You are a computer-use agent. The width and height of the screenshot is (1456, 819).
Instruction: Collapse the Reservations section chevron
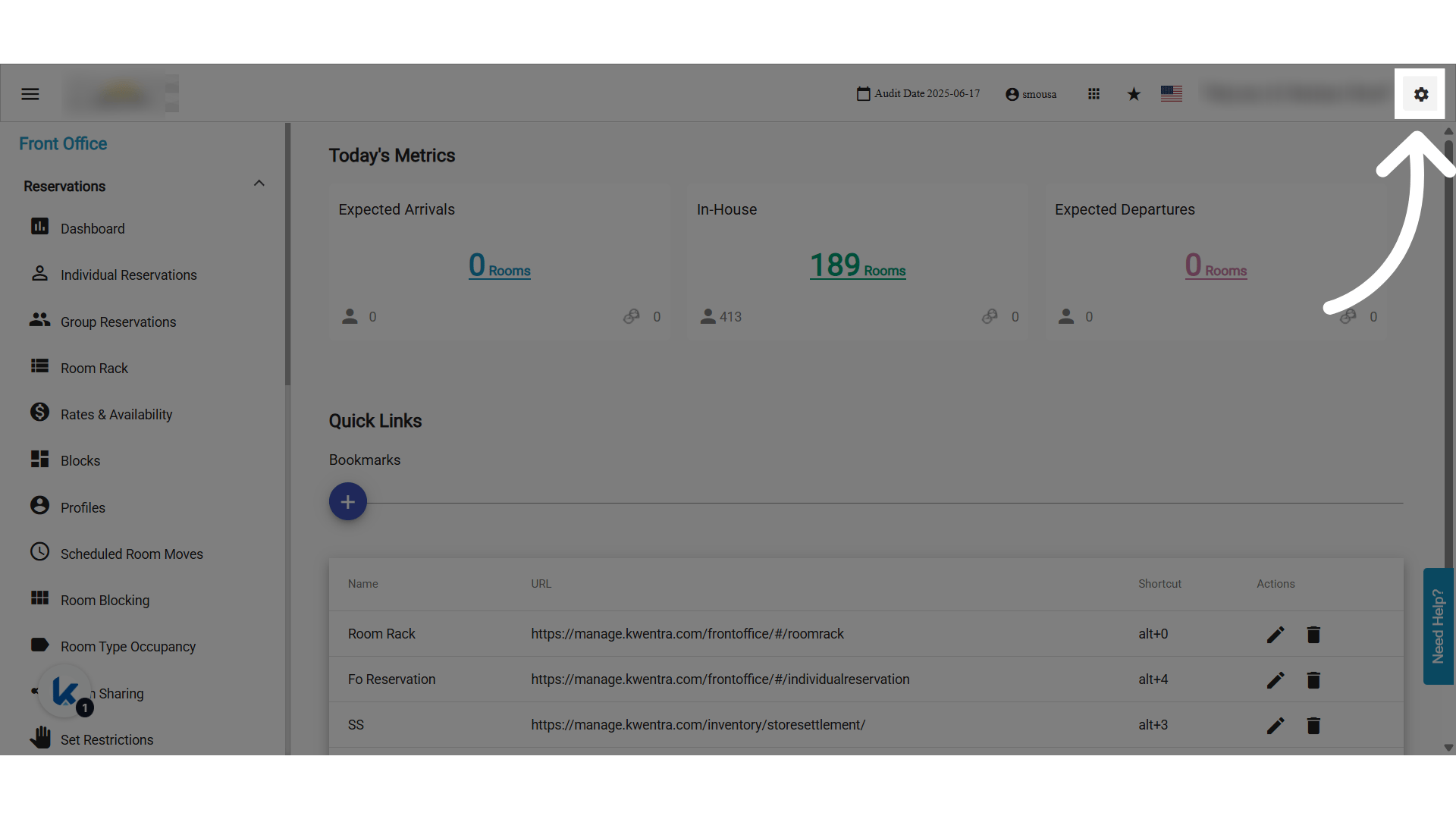(259, 184)
